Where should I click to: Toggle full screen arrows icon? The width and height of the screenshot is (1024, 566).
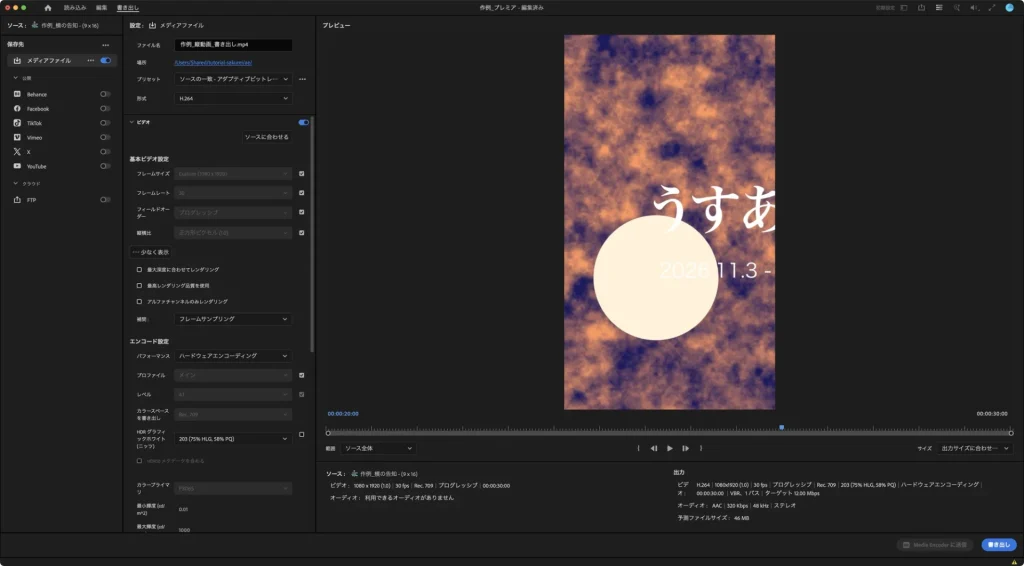(x=991, y=8)
